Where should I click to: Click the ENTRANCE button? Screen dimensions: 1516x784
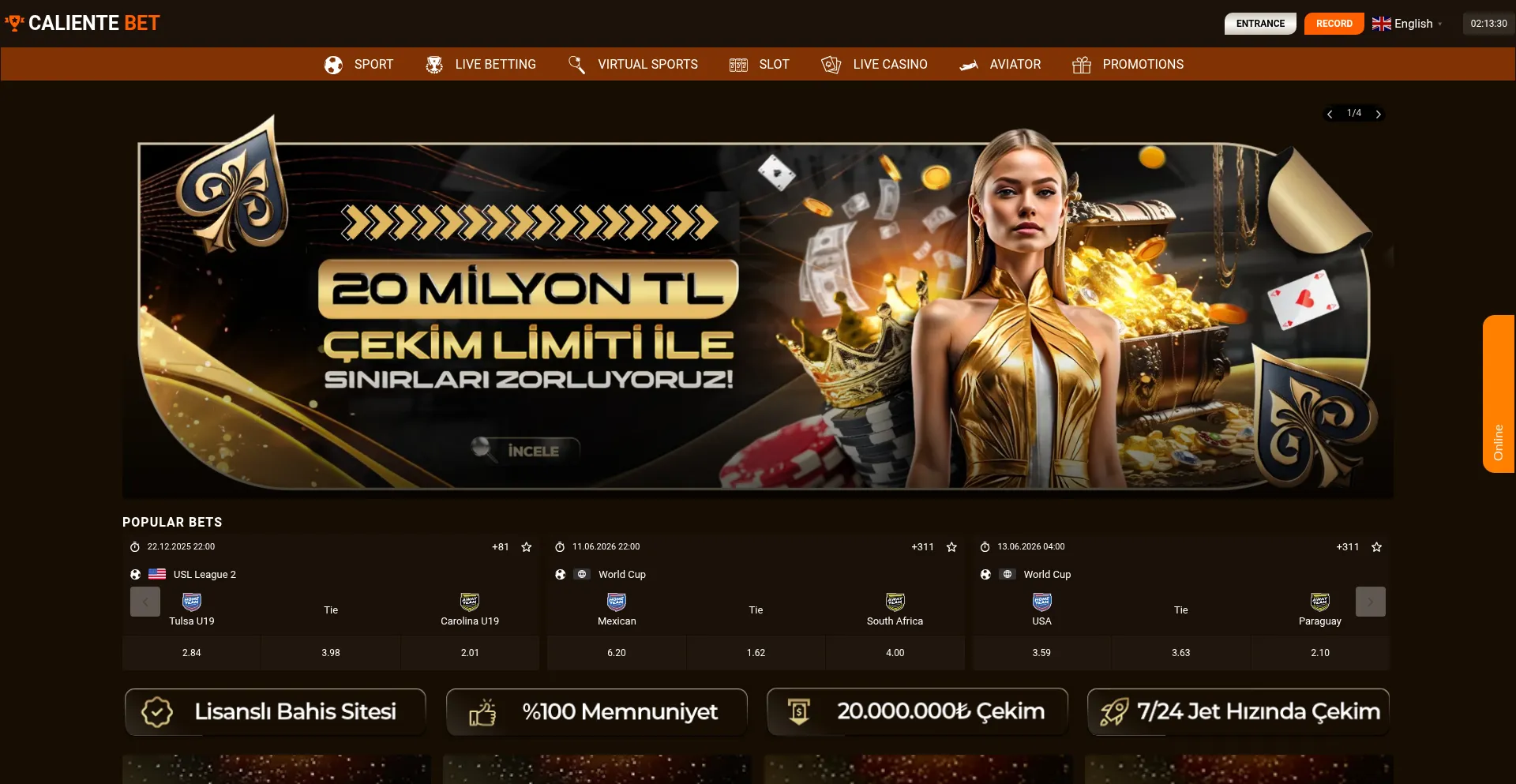click(1260, 24)
